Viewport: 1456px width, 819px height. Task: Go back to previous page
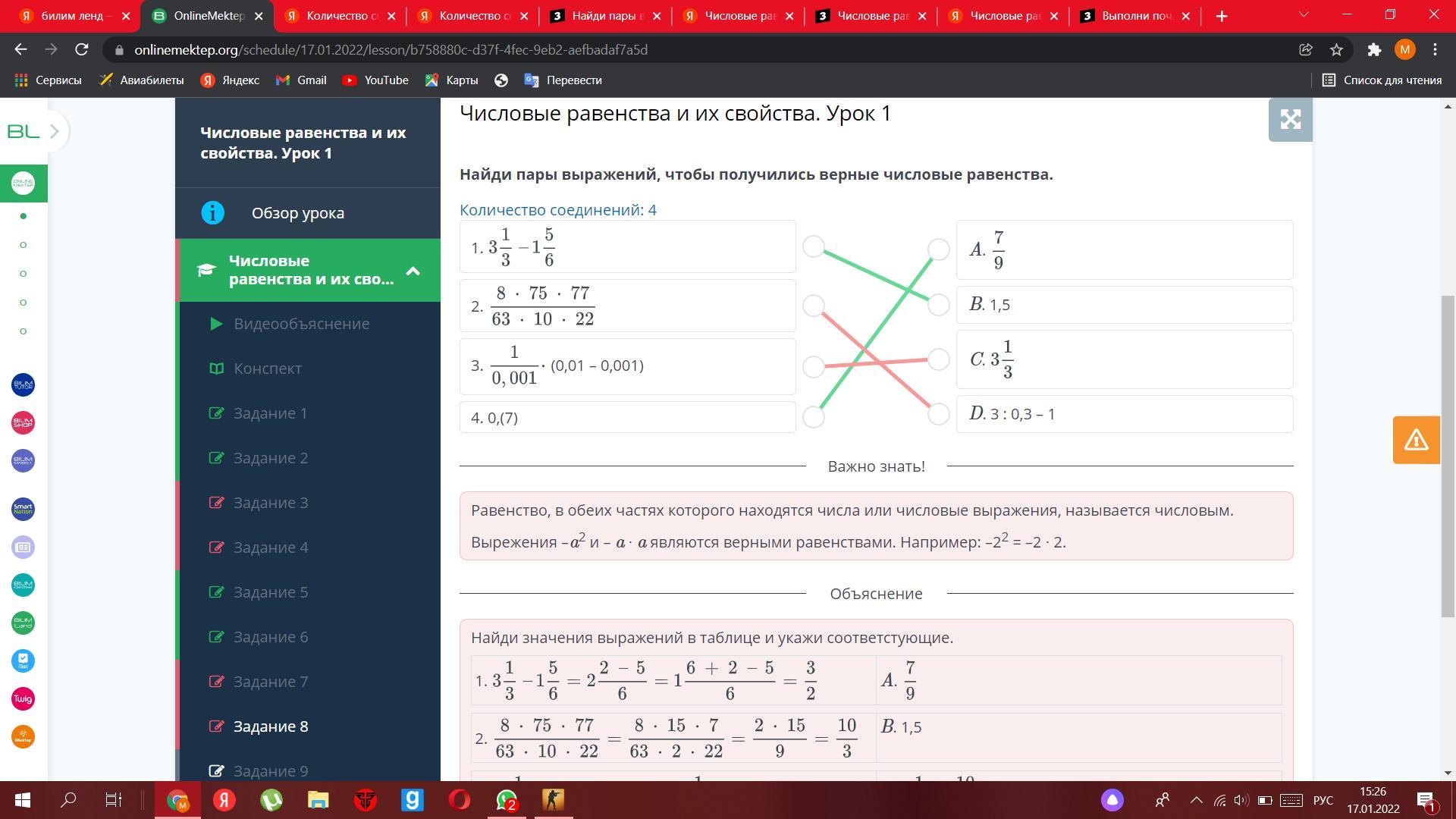(20, 49)
